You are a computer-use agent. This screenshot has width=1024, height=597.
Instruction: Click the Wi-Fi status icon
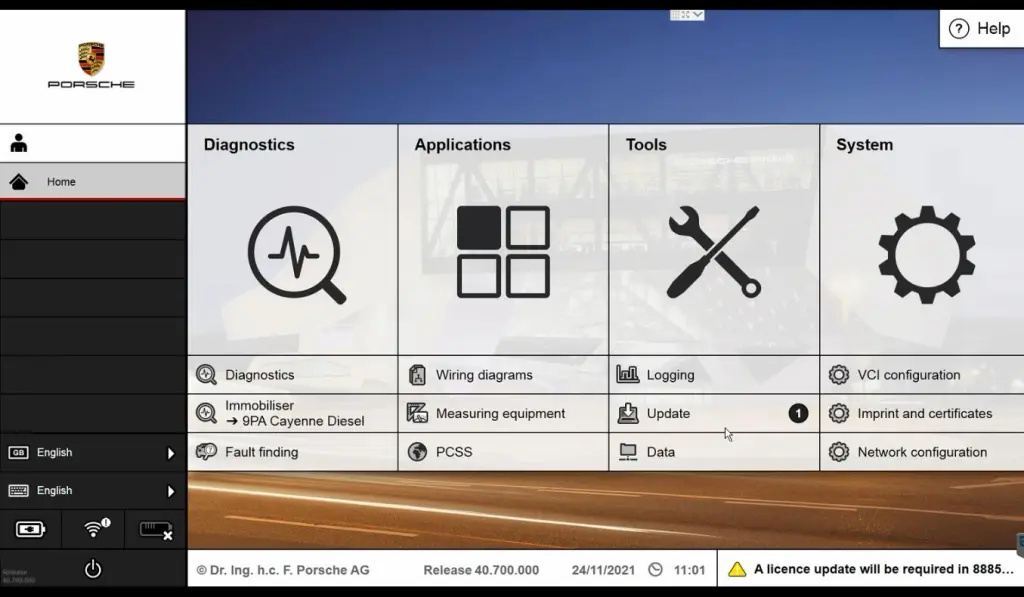(x=96, y=529)
